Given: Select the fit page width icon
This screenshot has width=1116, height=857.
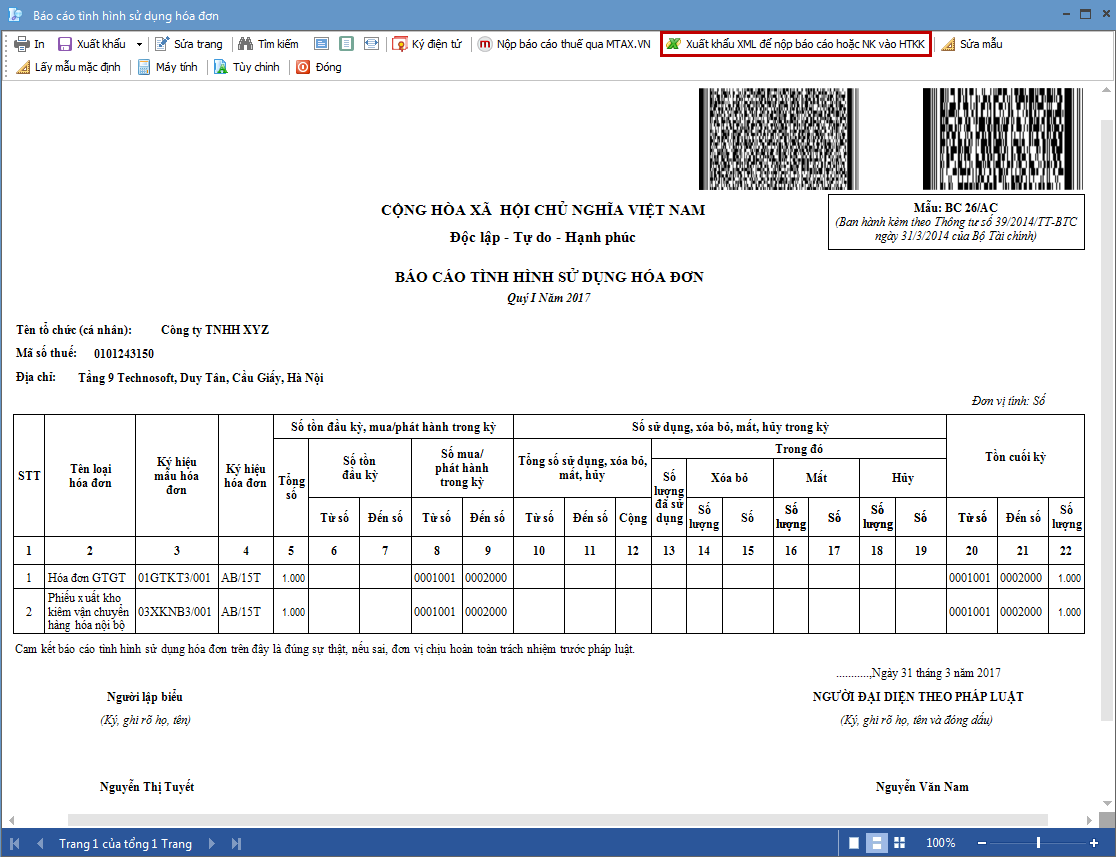Looking at the screenshot, I should [372, 44].
